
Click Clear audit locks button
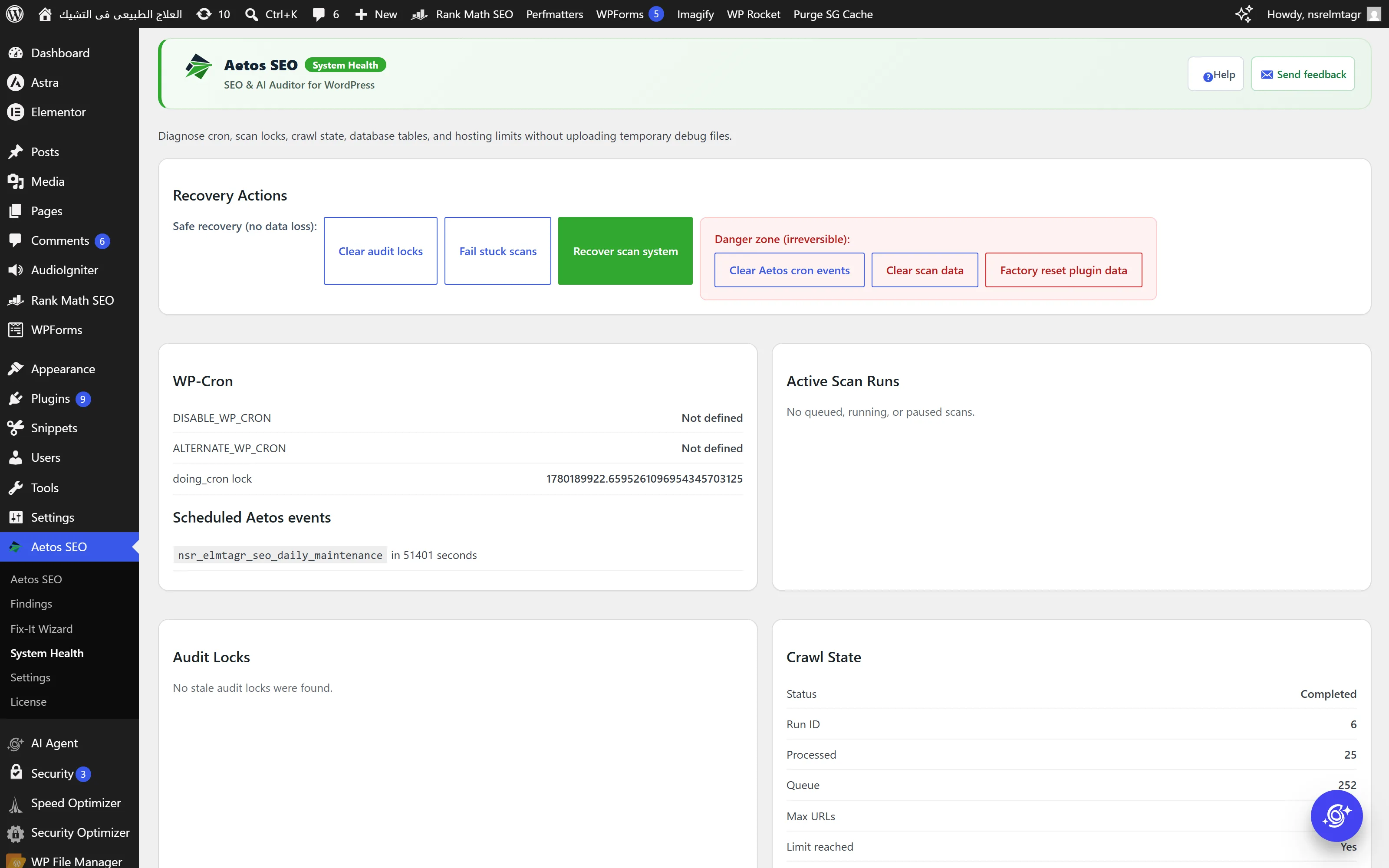pos(381,251)
